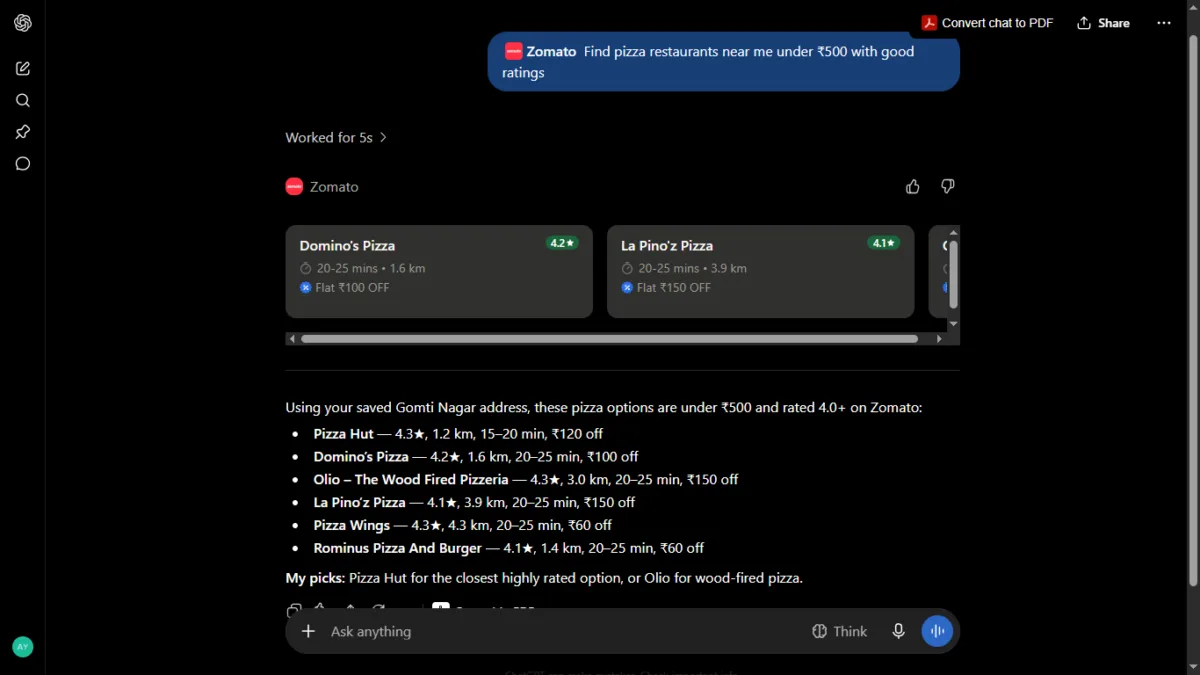Open the chat bubble icon in sidebar
The image size is (1200, 675).
coord(23,164)
